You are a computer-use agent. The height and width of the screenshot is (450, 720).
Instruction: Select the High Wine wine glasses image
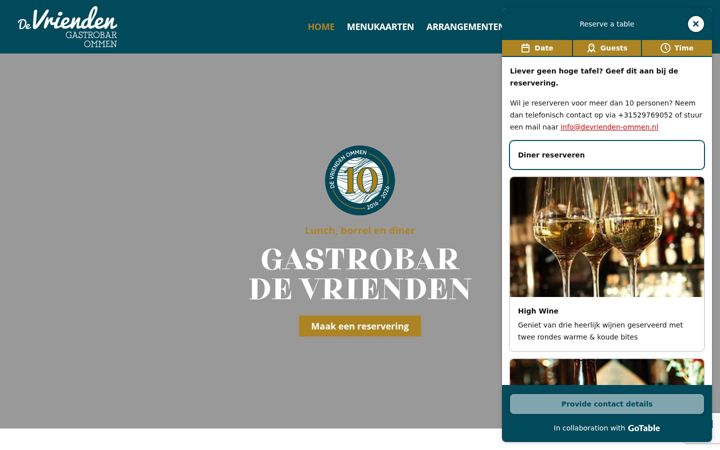pyautogui.click(x=607, y=237)
